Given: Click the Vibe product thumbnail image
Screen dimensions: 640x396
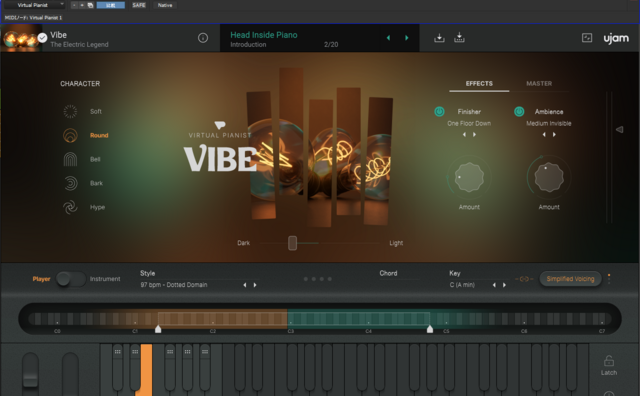Looking at the screenshot, I should pos(21,38).
